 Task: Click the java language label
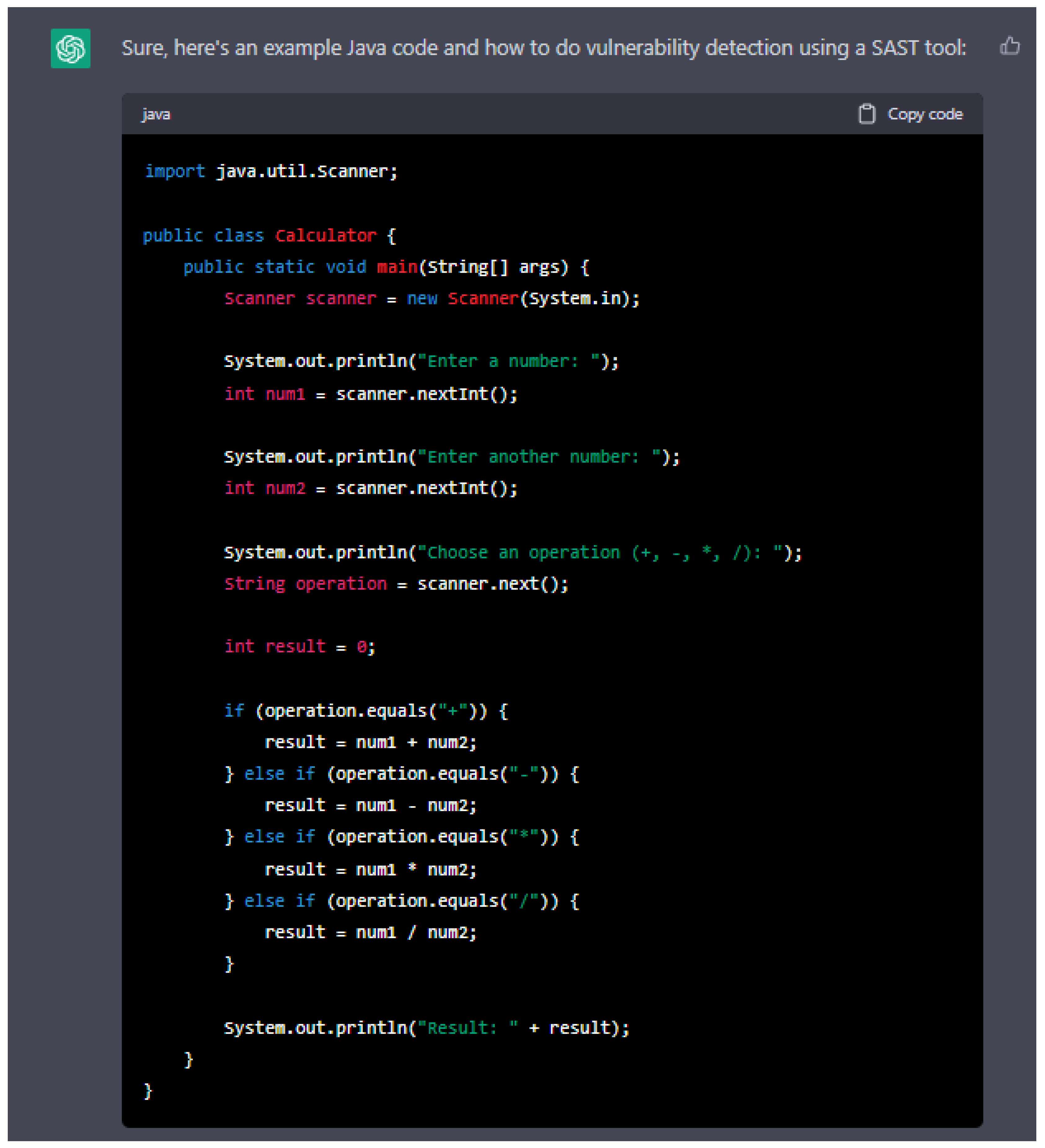156,114
